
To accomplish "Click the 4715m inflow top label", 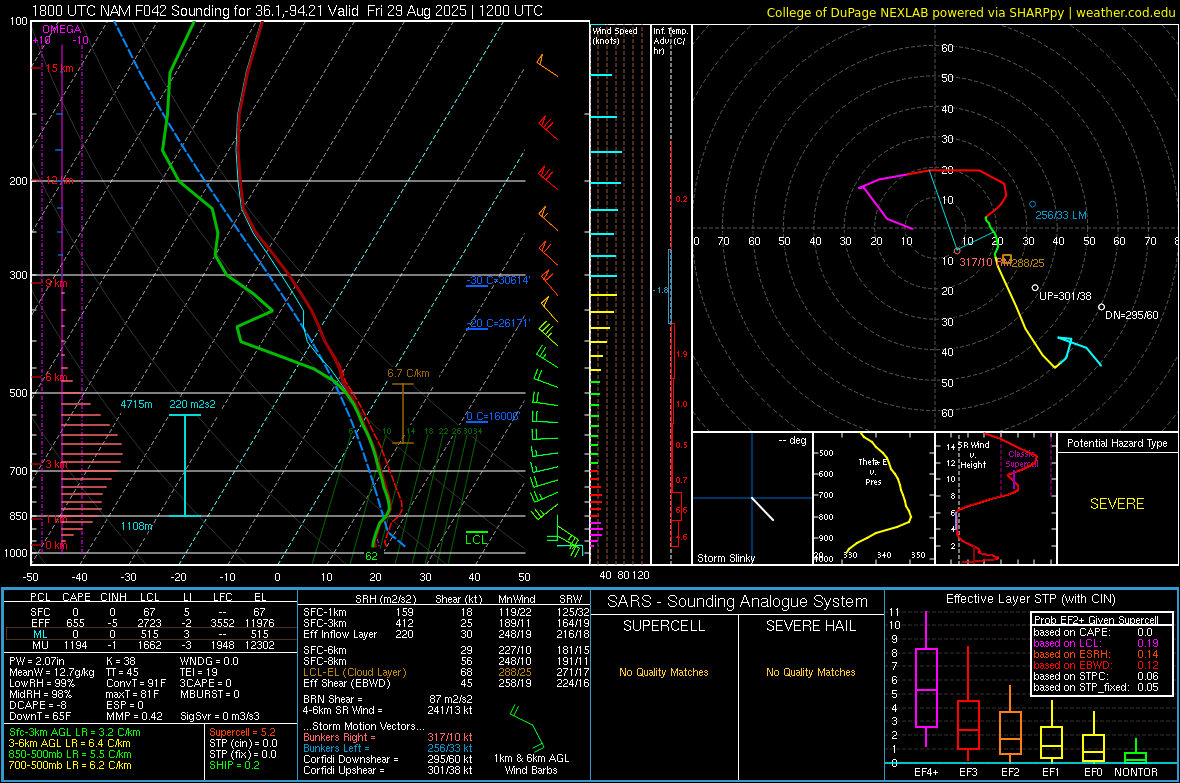I will 136,404.
